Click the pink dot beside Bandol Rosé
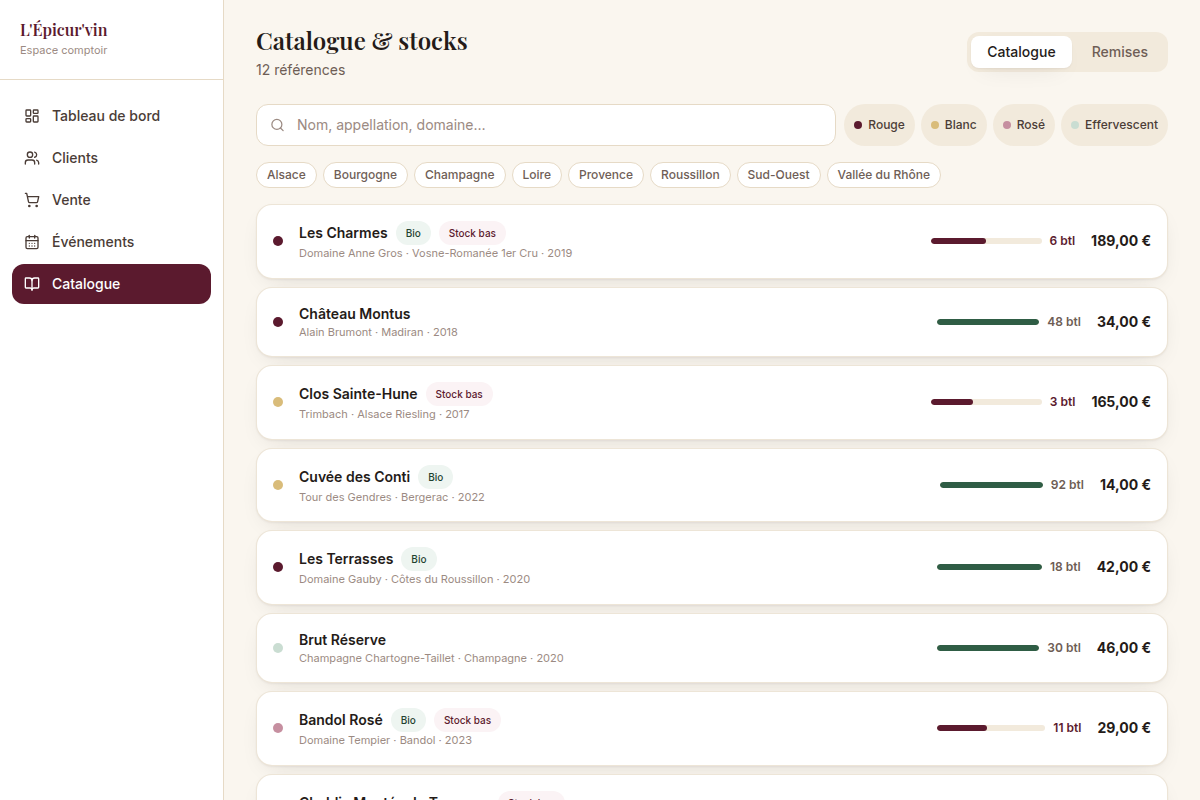The image size is (1200, 800). 278,728
